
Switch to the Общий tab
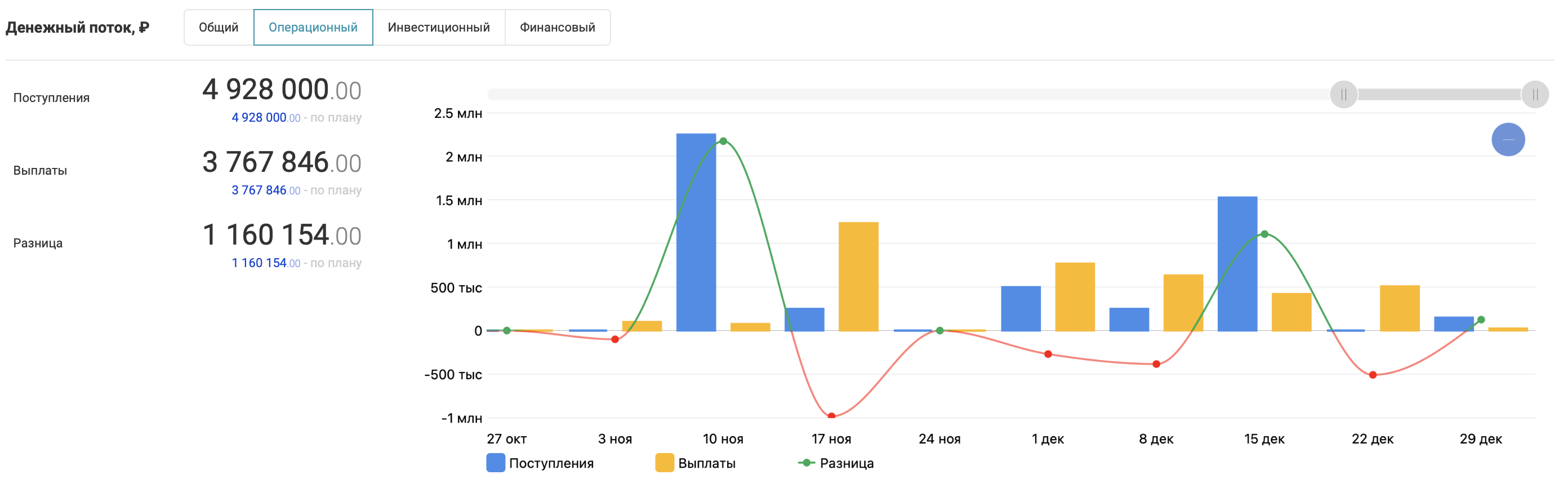[x=219, y=28]
